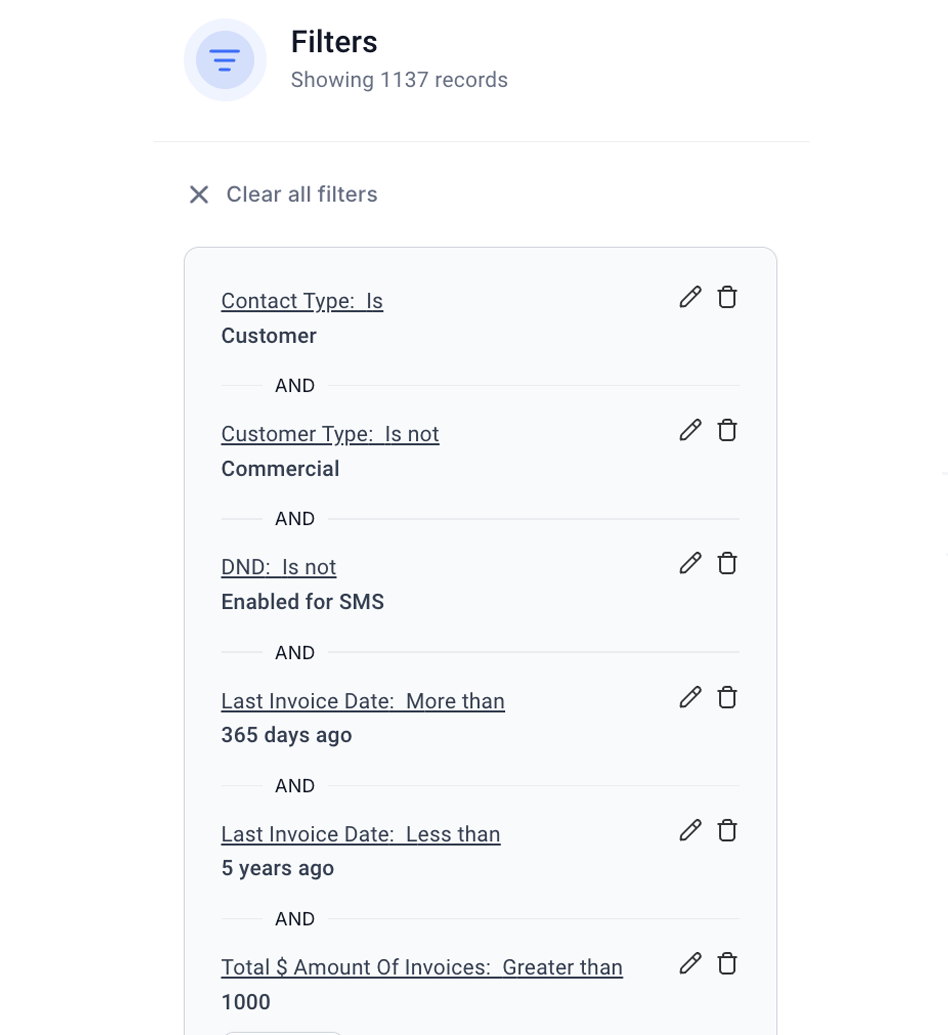The image size is (948, 1035).
Task: Open the DND: Is not link
Action: tap(279, 568)
